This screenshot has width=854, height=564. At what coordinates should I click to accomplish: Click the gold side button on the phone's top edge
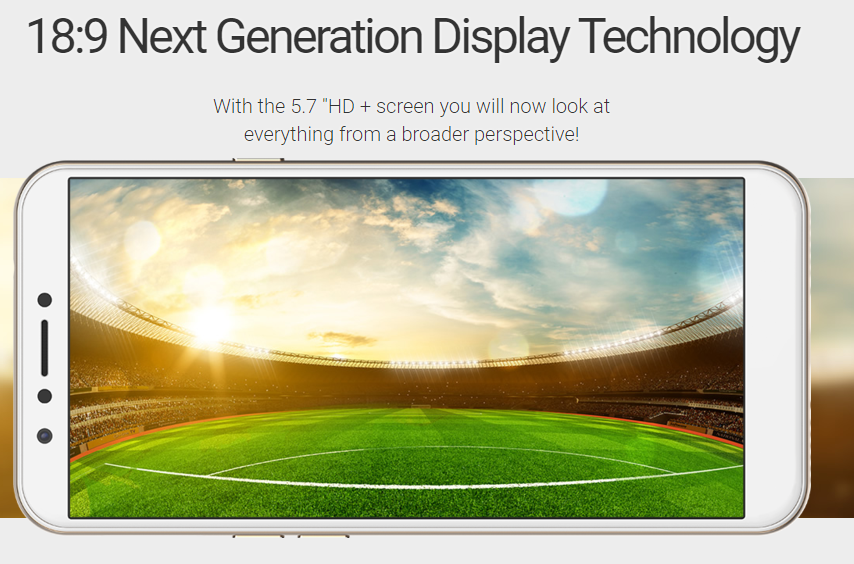258,160
